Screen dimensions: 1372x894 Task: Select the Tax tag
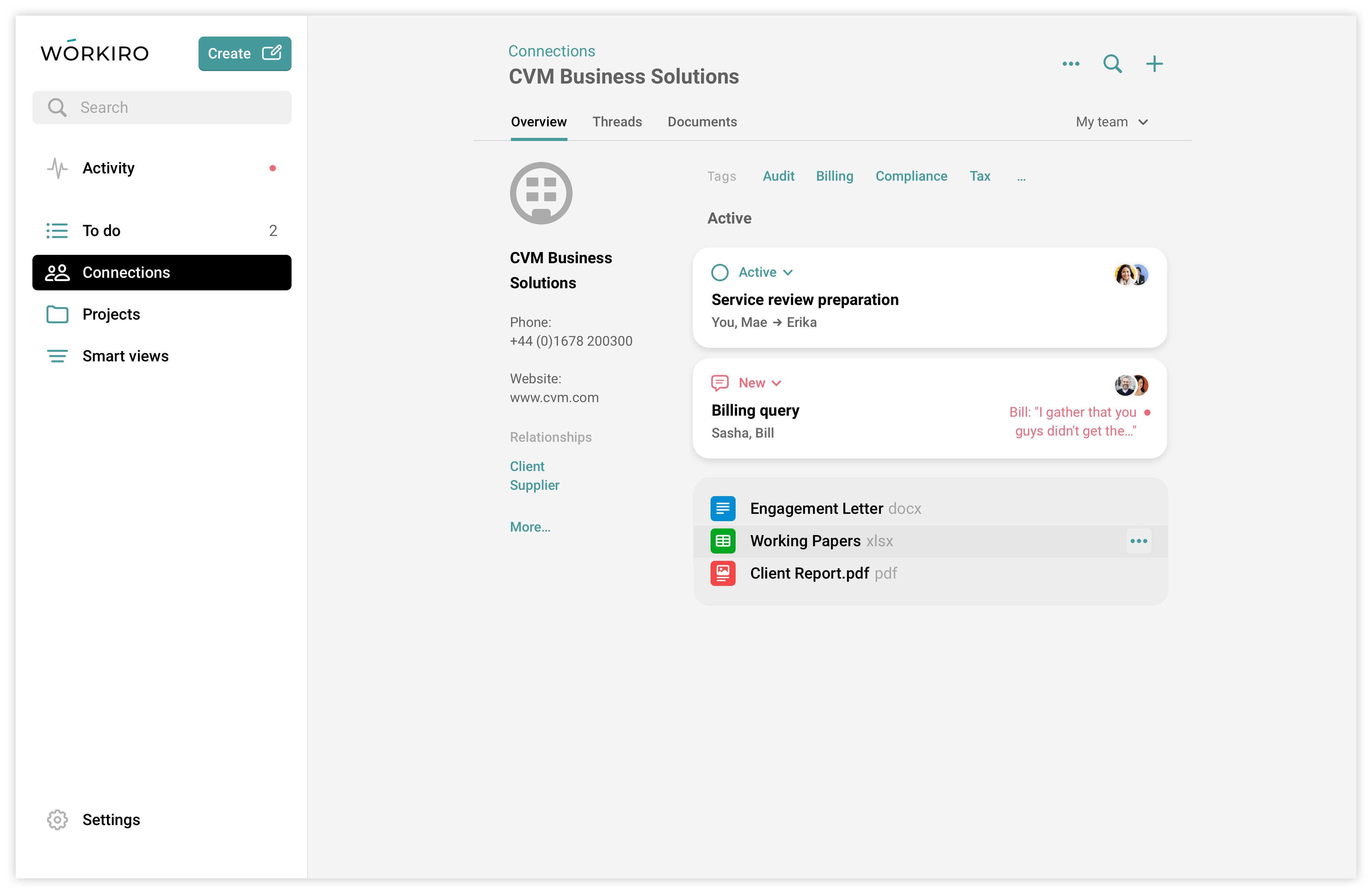click(979, 176)
